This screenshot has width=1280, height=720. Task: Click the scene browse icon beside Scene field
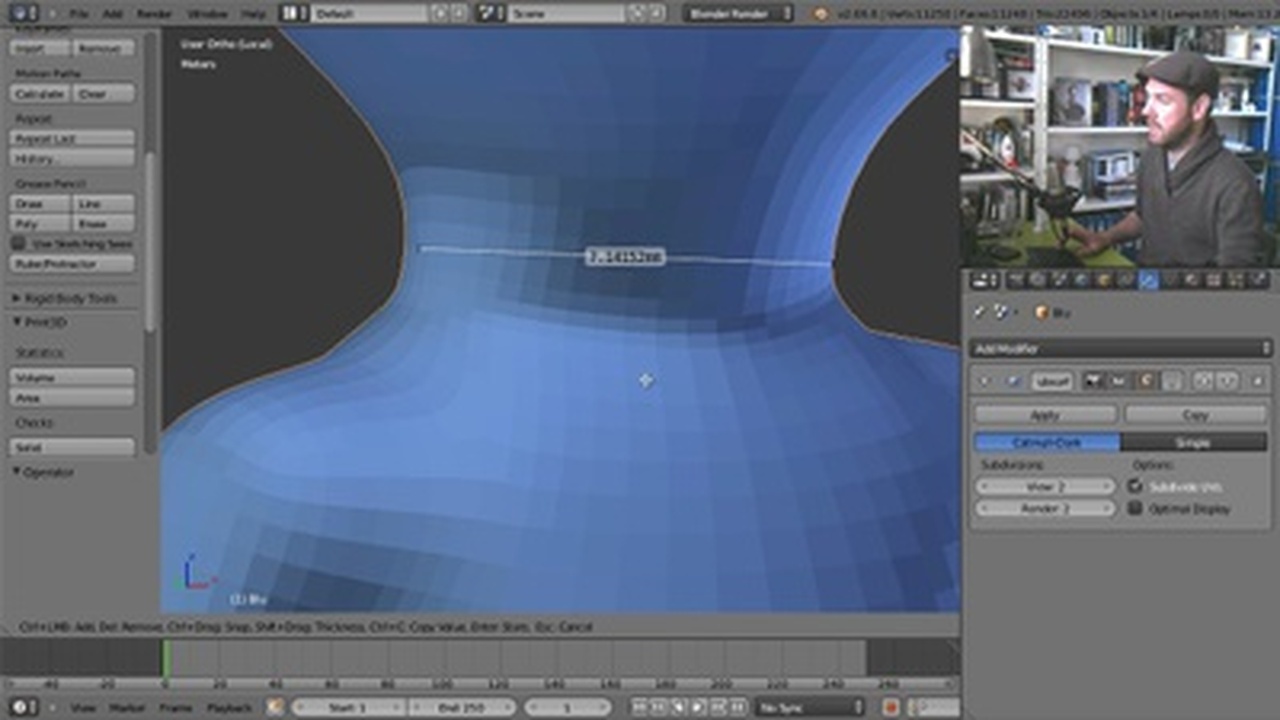490,13
